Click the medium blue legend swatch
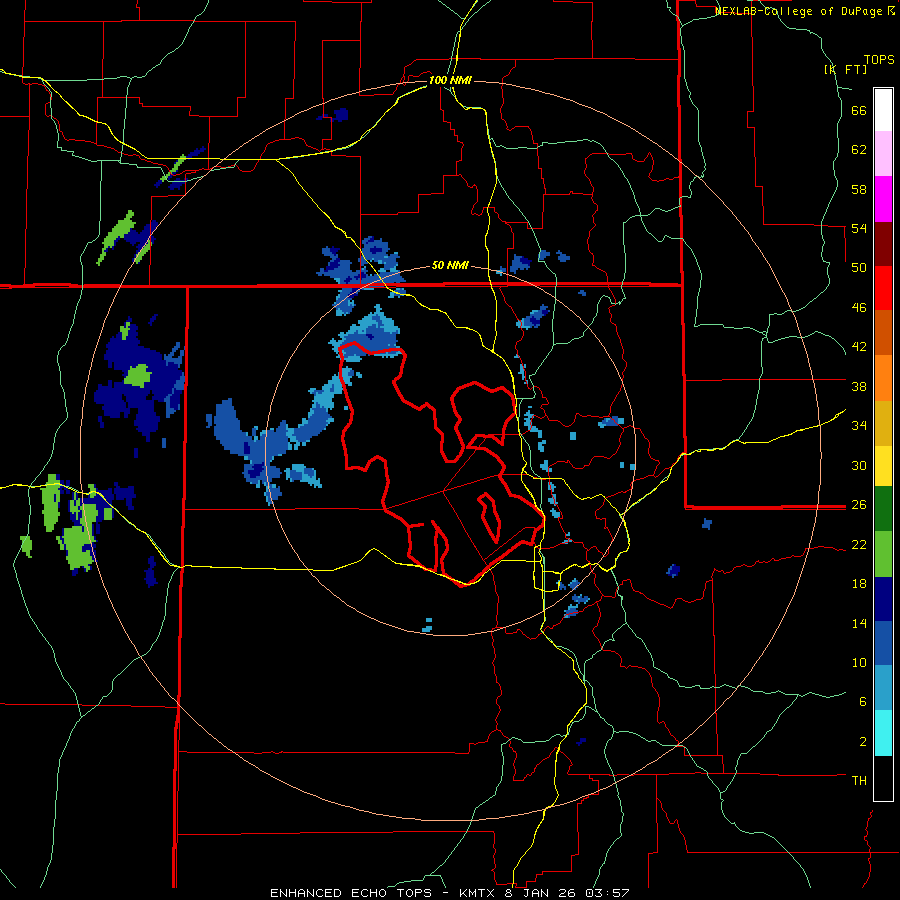900x900 pixels. coord(883,643)
